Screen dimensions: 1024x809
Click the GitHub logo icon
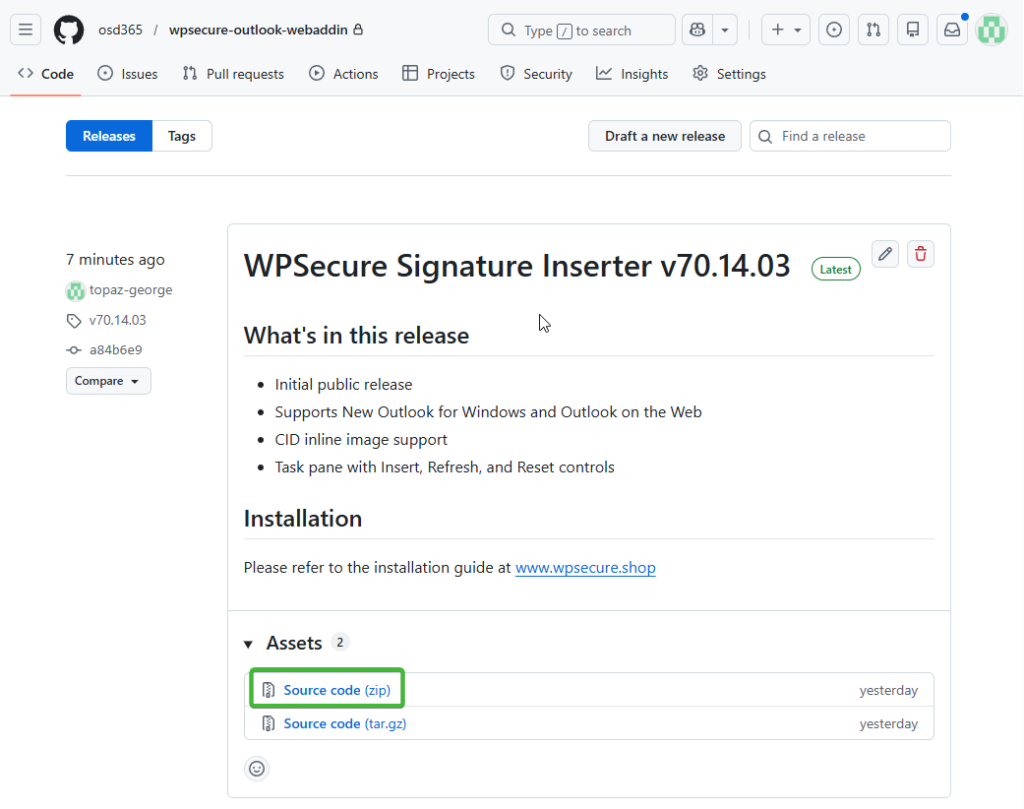[69, 30]
